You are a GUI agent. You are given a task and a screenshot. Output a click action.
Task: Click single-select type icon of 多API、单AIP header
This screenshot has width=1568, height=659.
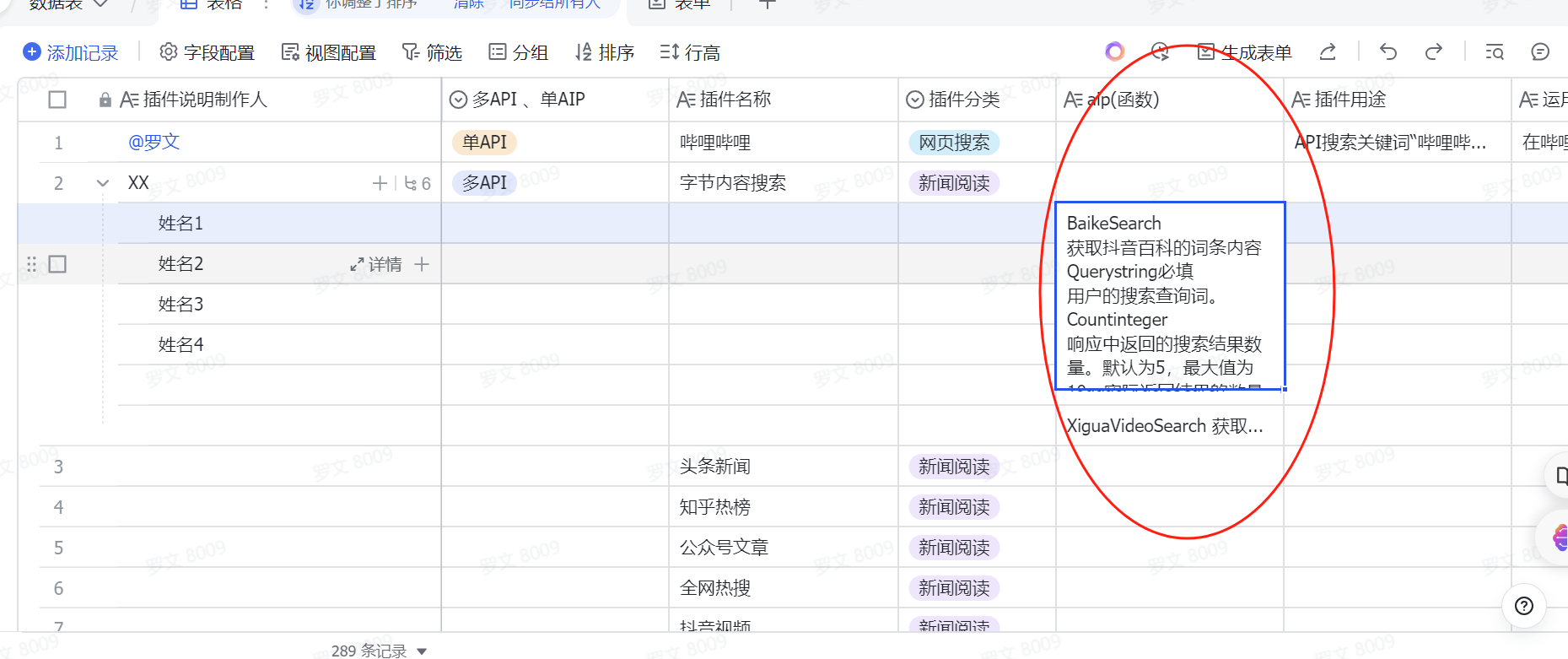click(x=458, y=100)
